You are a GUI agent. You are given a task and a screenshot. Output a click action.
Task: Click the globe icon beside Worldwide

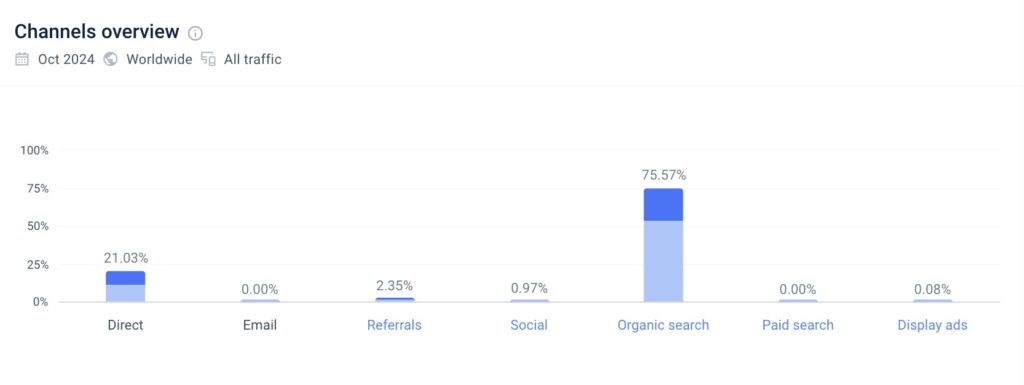point(111,59)
